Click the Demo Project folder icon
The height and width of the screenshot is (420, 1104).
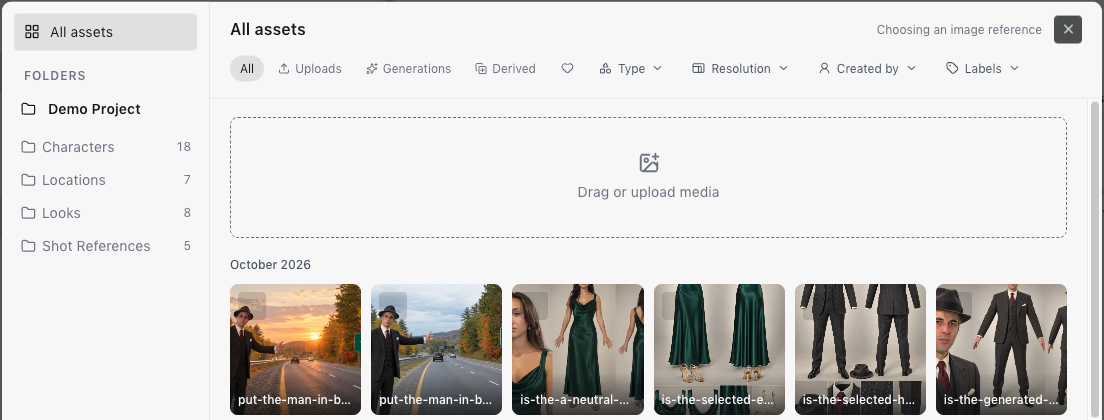pyautogui.click(x=28, y=109)
